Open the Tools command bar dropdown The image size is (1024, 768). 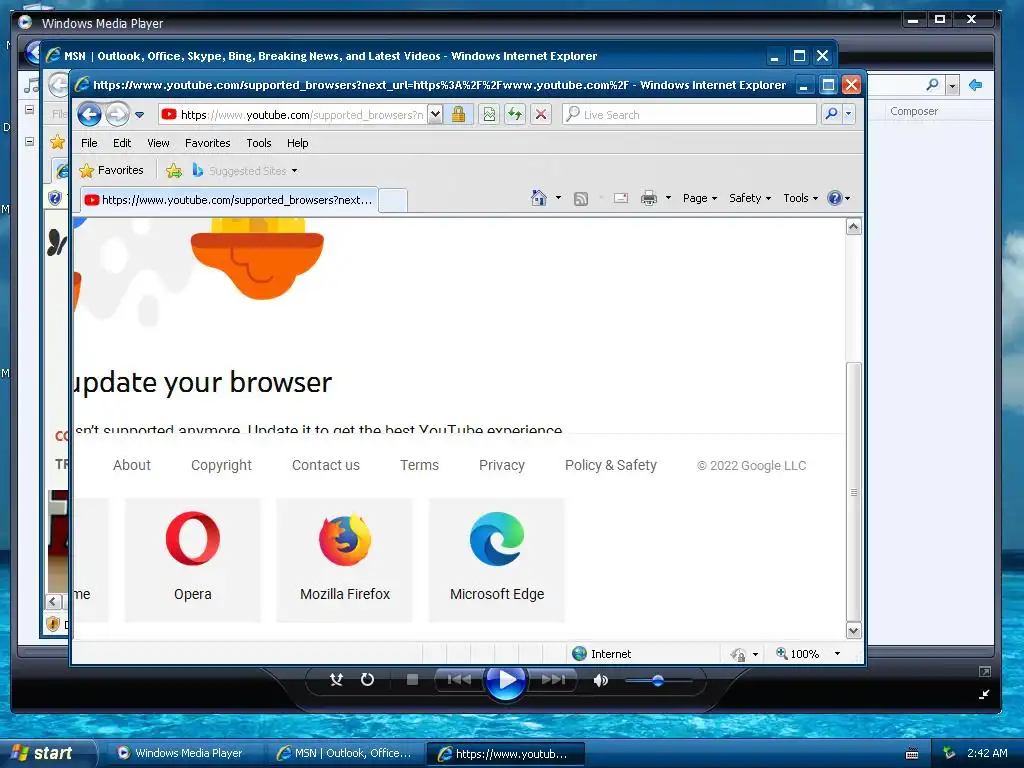801,198
